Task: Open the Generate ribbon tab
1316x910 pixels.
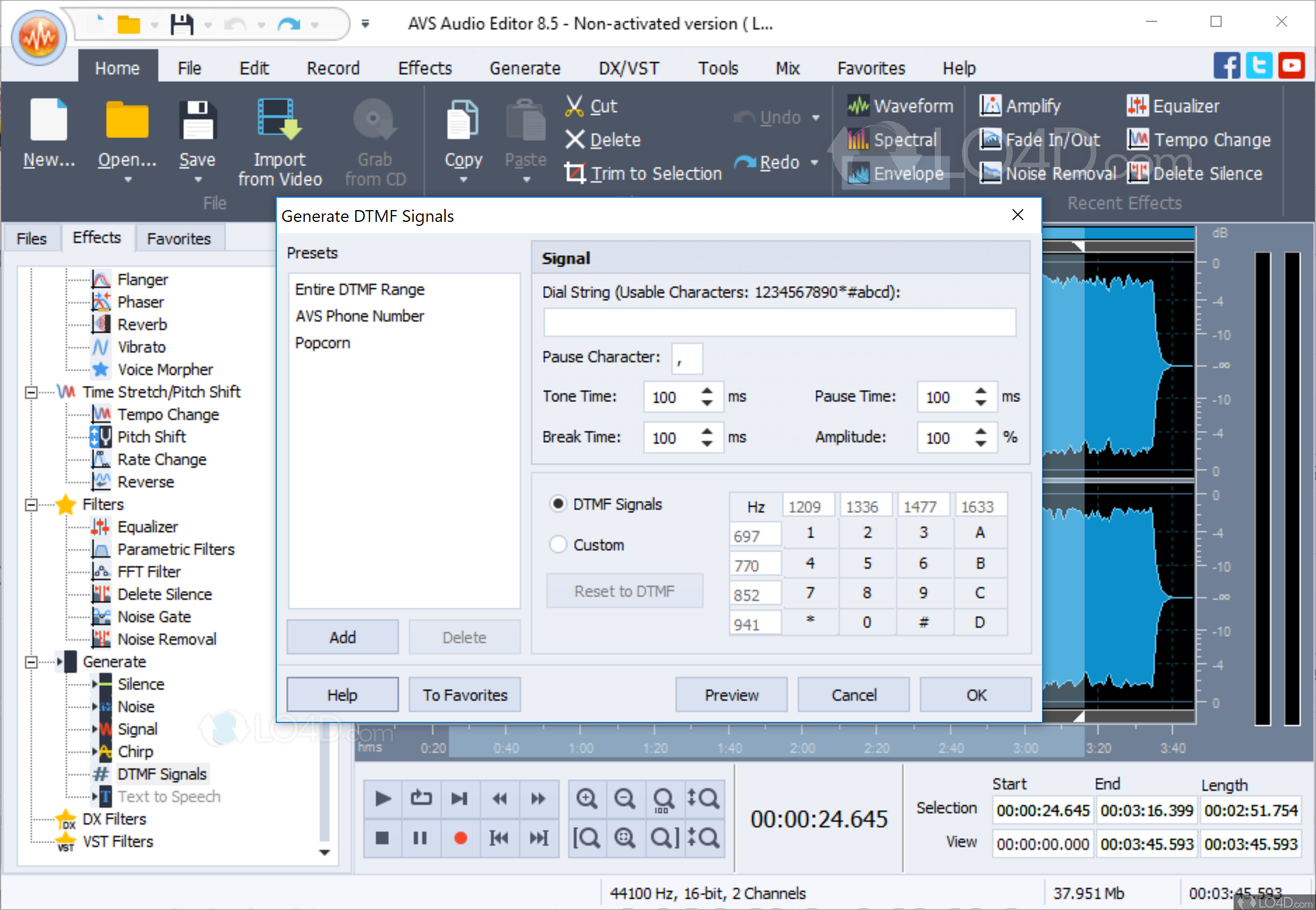Action: coord(525,69)
